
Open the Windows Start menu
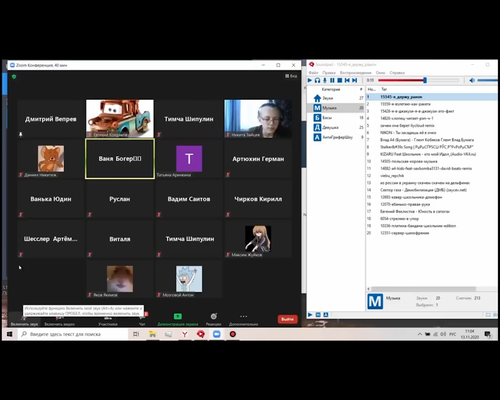(x=9, y=334)
